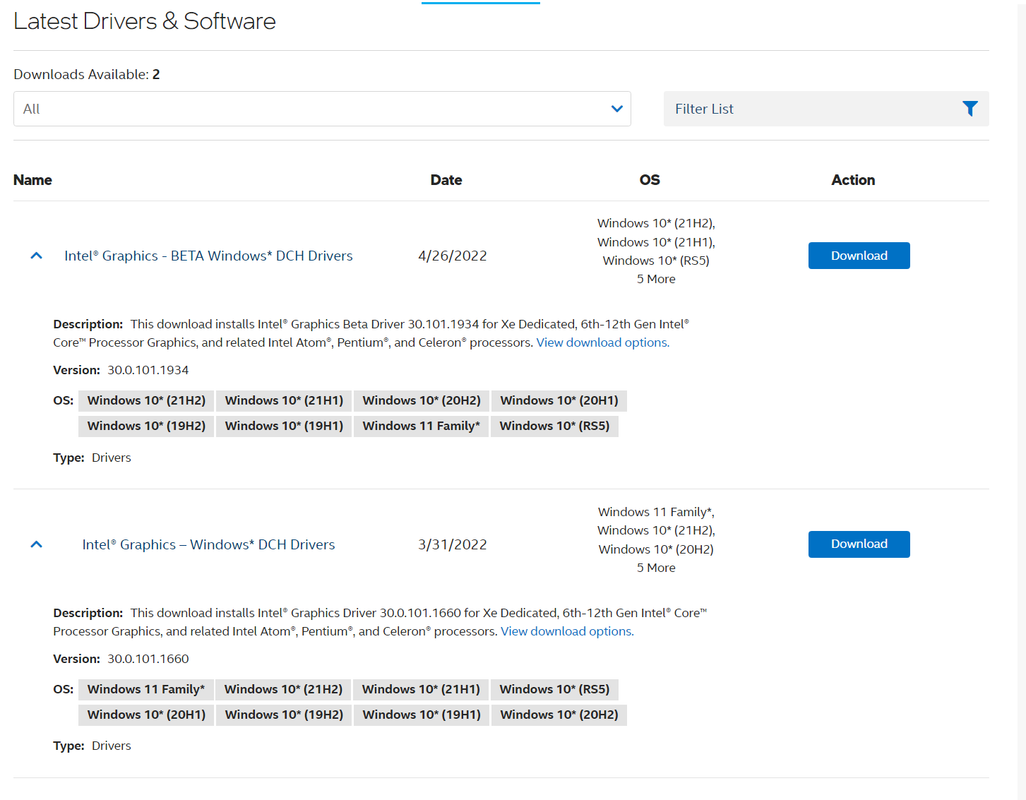Click Windows 10* (RS5) tag in BETA driver
This screenshot has height=800, width=1026.
click(x=554, y=426)
